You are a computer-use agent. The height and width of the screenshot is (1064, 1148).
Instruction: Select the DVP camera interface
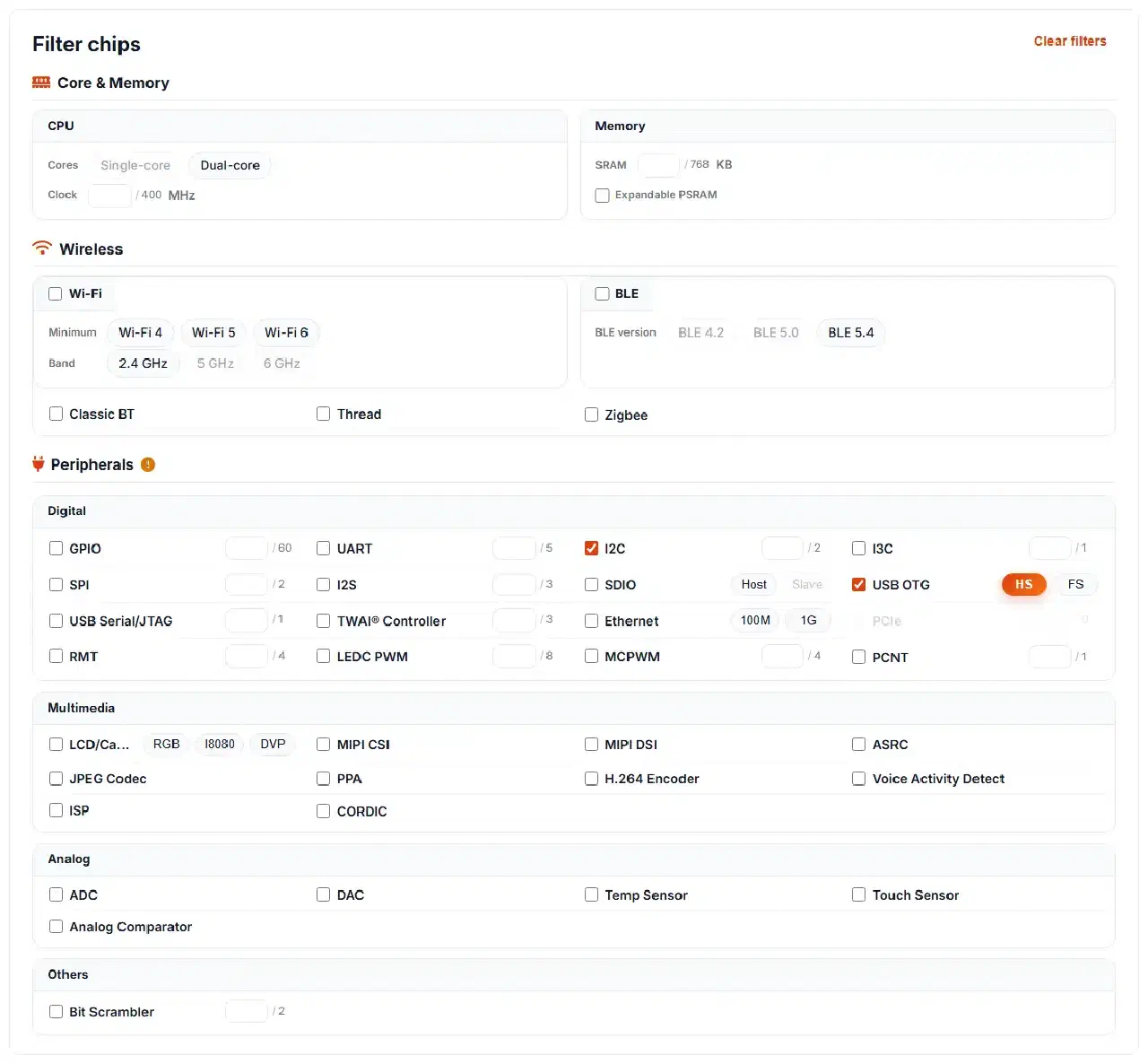[x=273, y=745]
